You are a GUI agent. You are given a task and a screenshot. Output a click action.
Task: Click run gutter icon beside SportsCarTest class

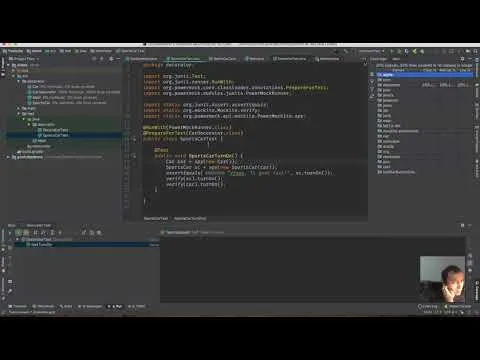point(134,139)
